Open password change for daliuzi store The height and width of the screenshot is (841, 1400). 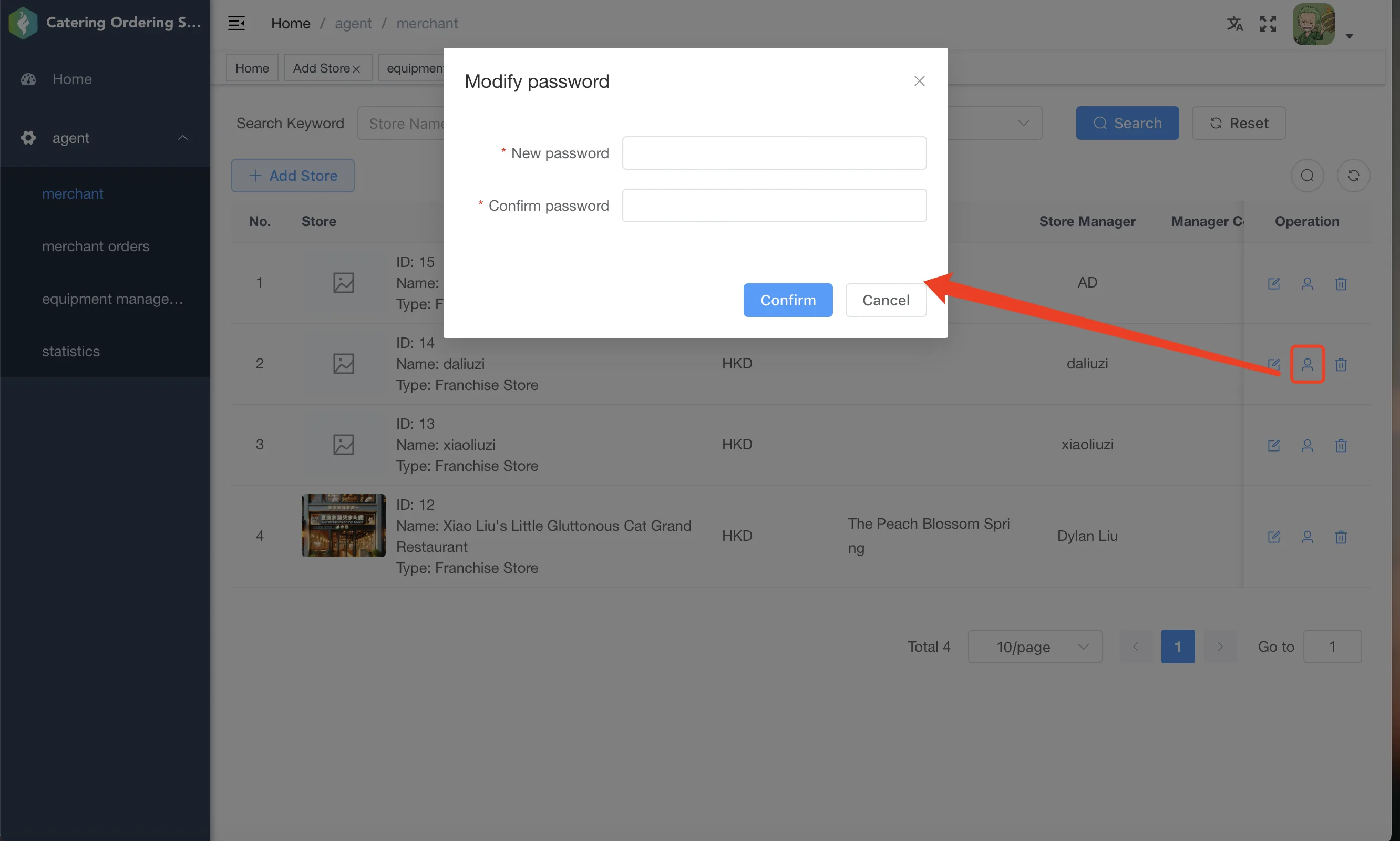[1306, 364]
